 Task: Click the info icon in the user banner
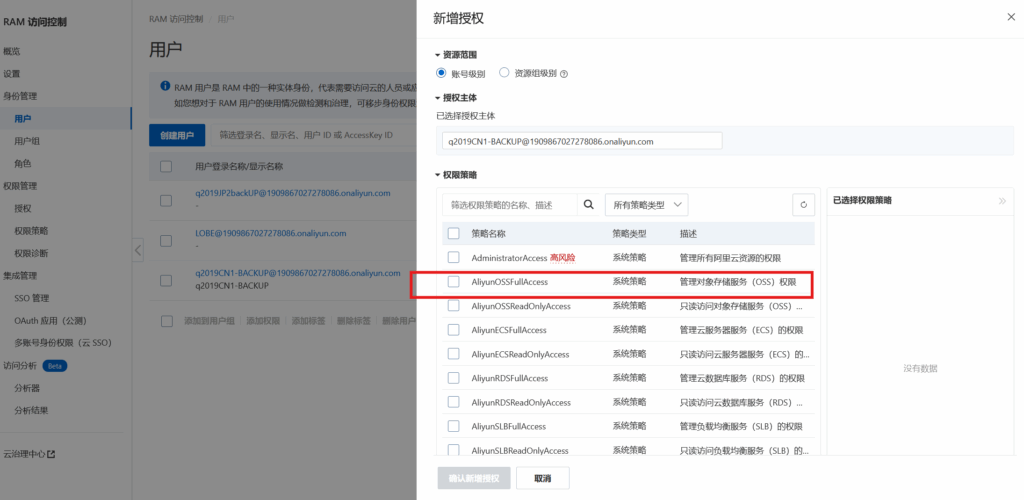(x=165, y=87)
